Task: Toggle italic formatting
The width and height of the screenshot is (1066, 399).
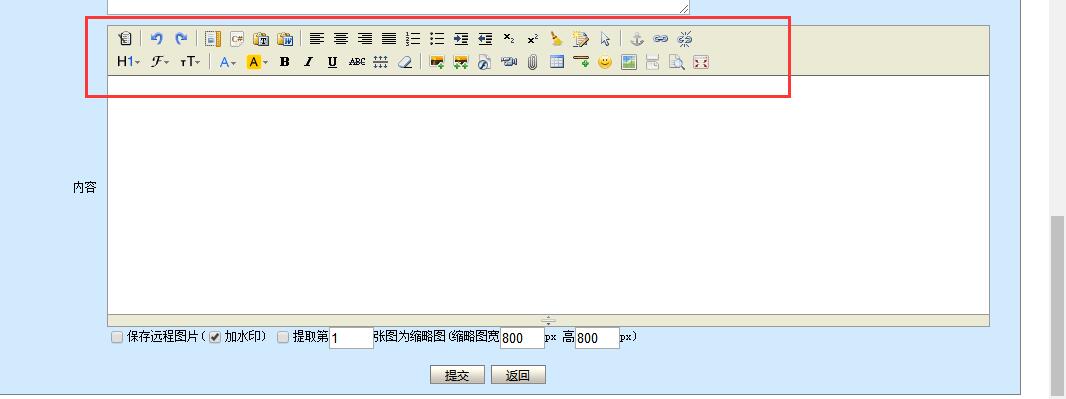Action: pos(309,62)
